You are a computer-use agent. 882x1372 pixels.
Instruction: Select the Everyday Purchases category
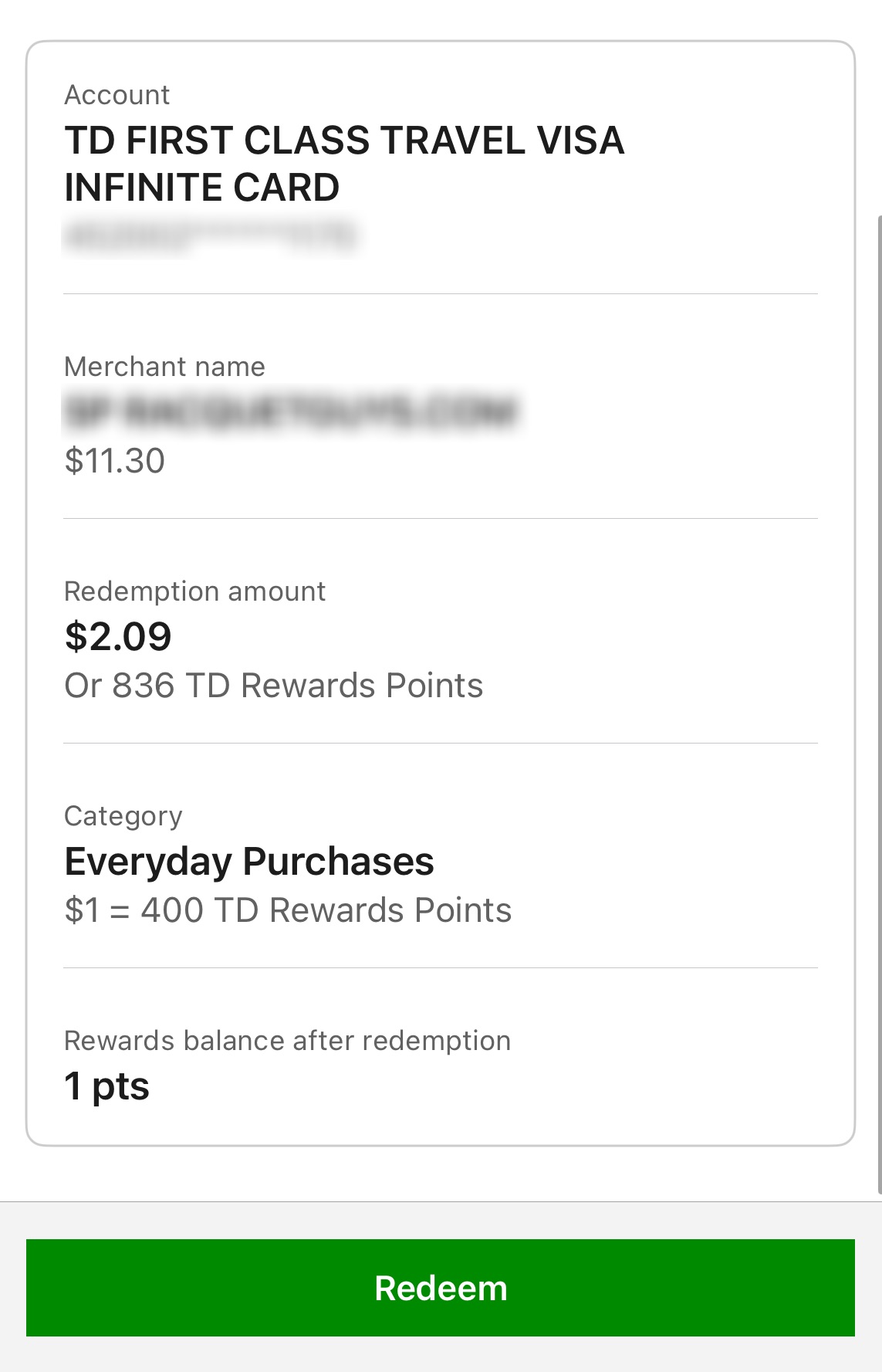tap(249, 862)
